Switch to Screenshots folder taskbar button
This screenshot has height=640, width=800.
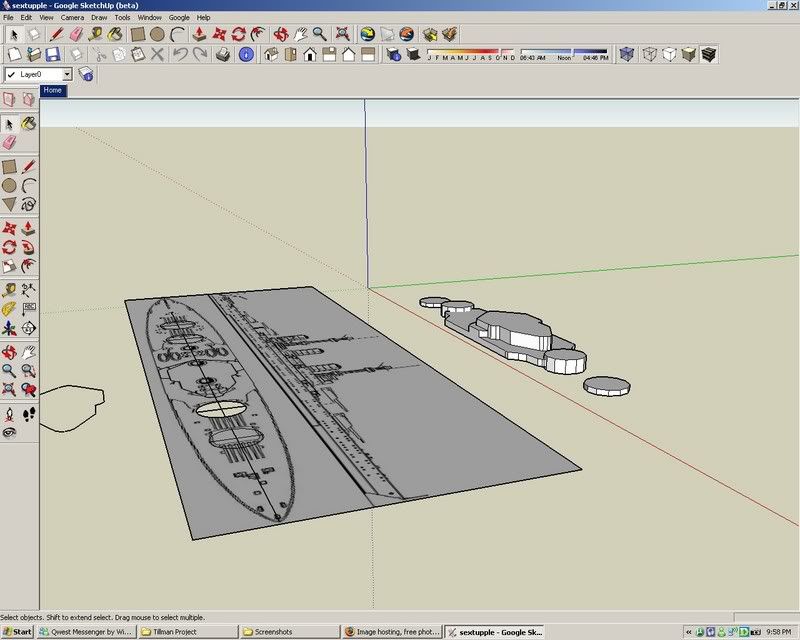pos(290,632)
